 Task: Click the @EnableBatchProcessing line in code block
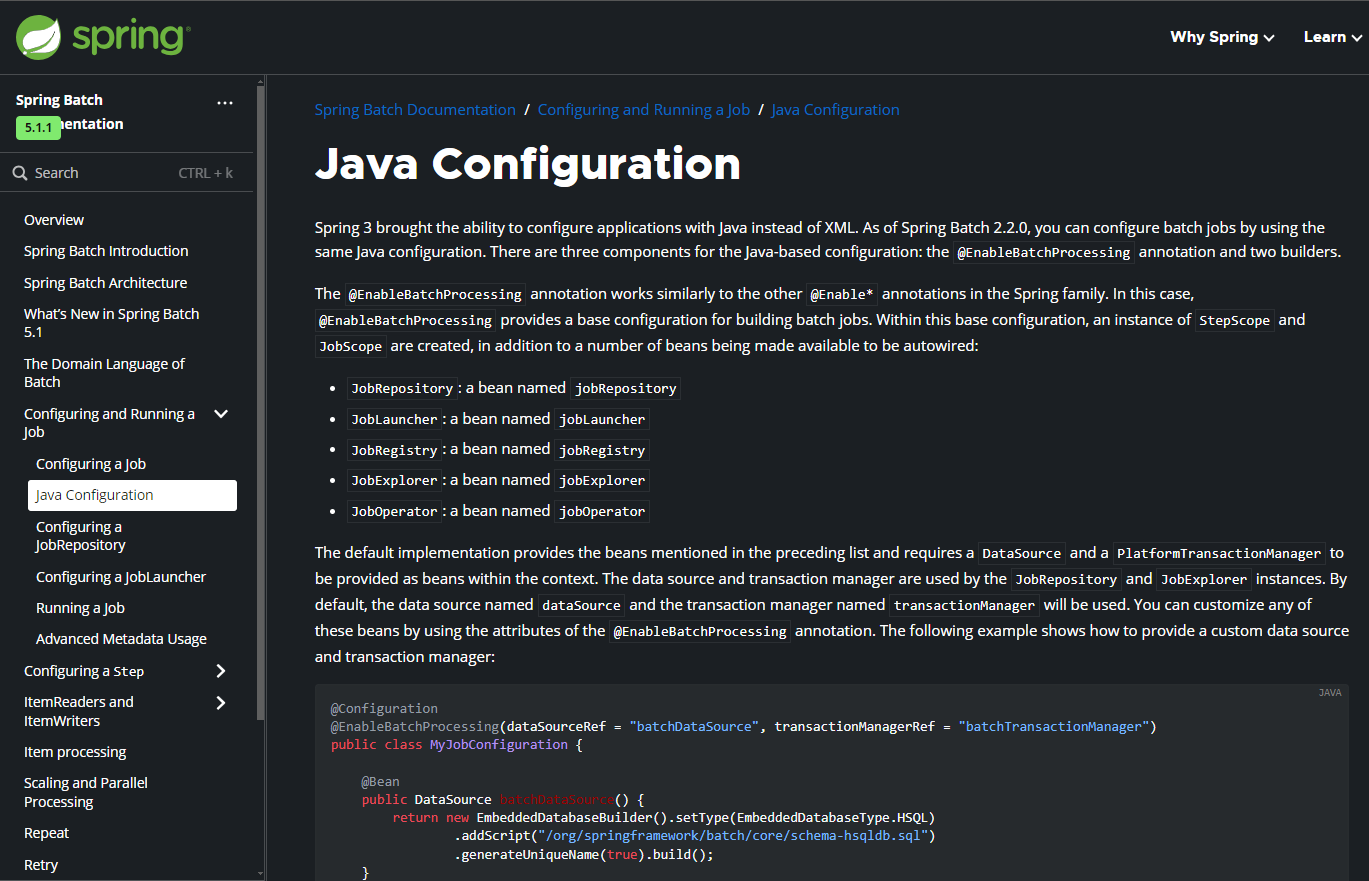pos(743,727)
